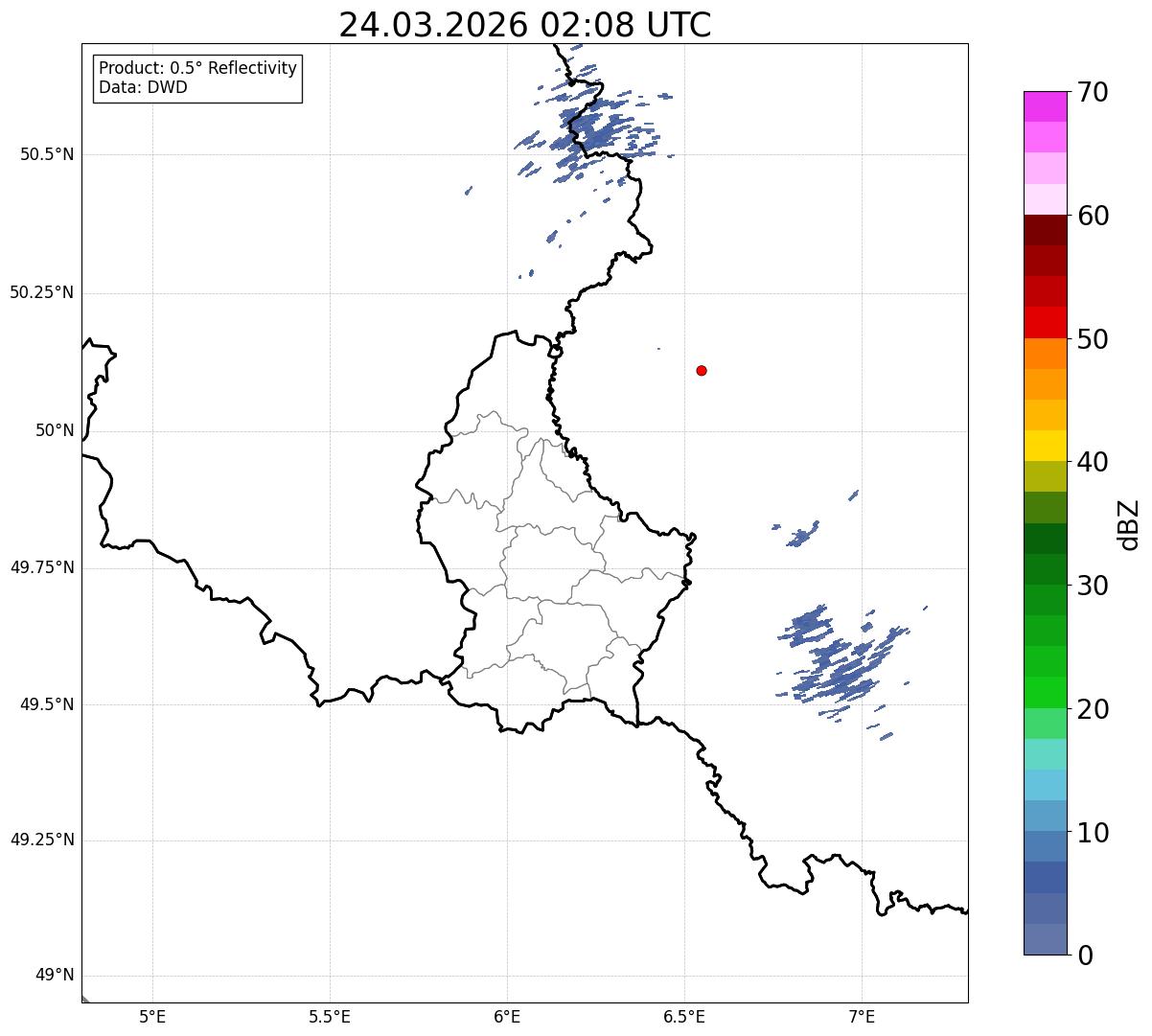Click the 5°E longitude label
Screen dimensions: 1152x1036
(152, 1017)
